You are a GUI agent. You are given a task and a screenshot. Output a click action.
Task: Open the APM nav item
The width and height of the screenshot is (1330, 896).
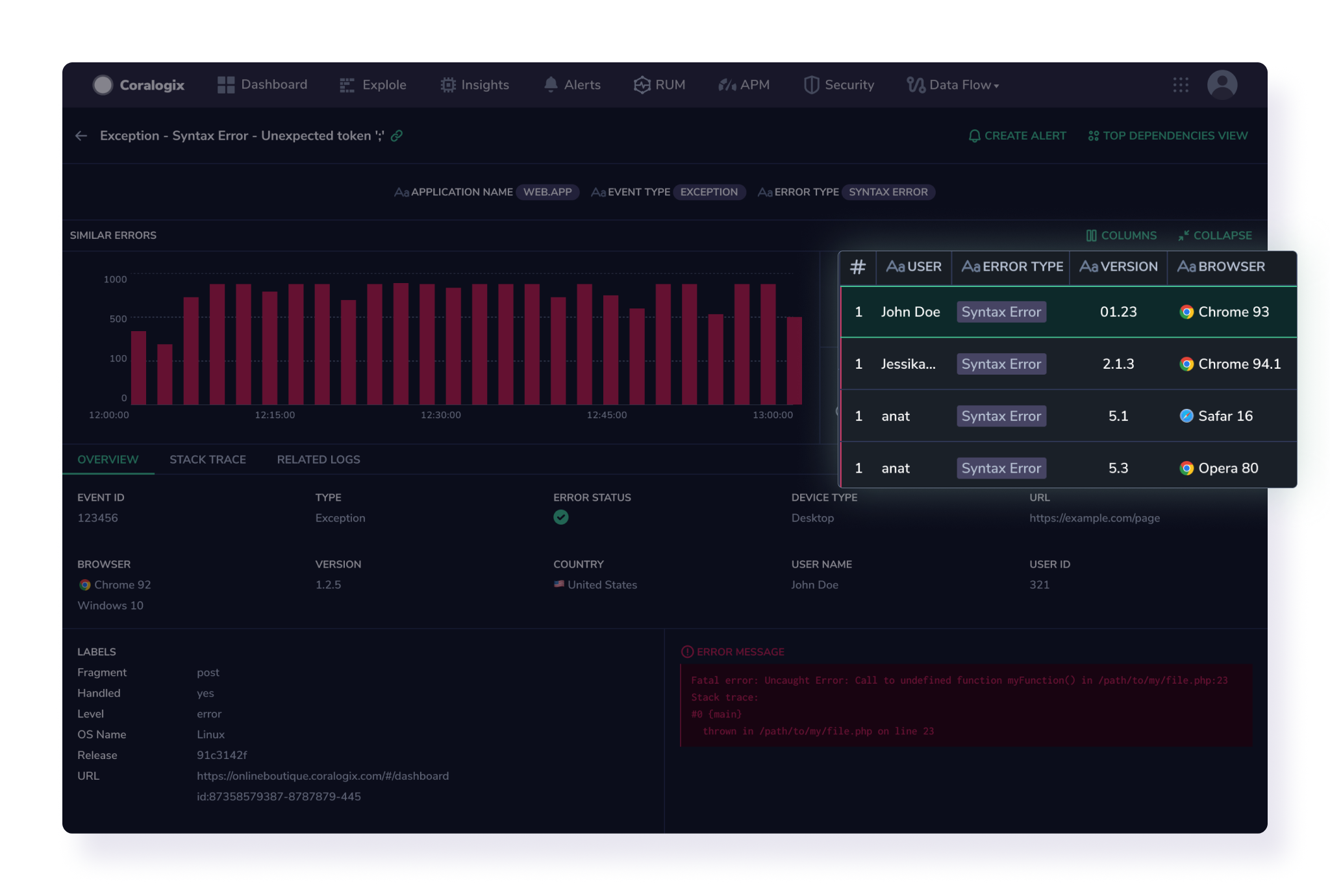pyautogui.click(x=744, y=85)
